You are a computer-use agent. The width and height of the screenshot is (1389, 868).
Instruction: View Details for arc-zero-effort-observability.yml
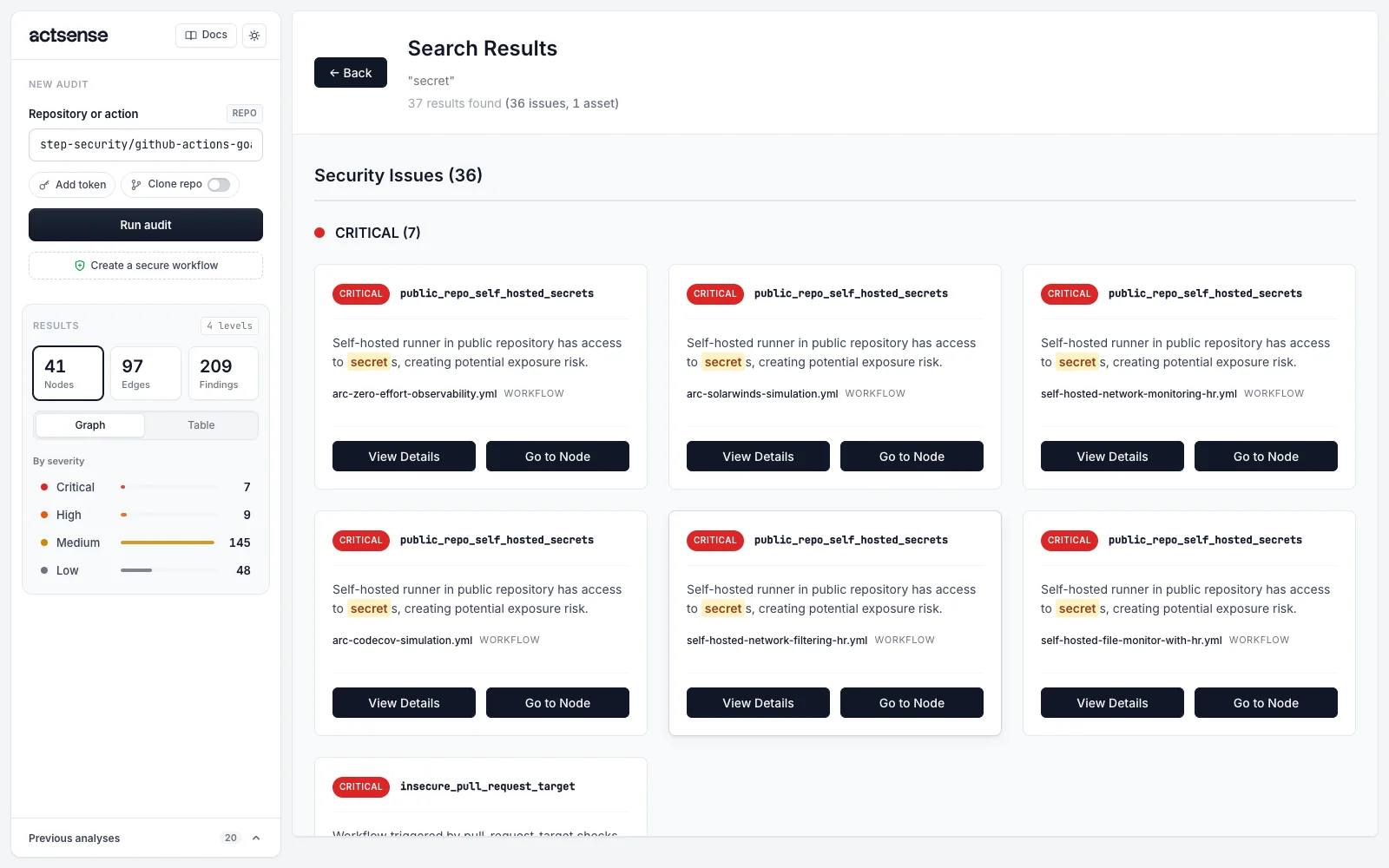404,457
